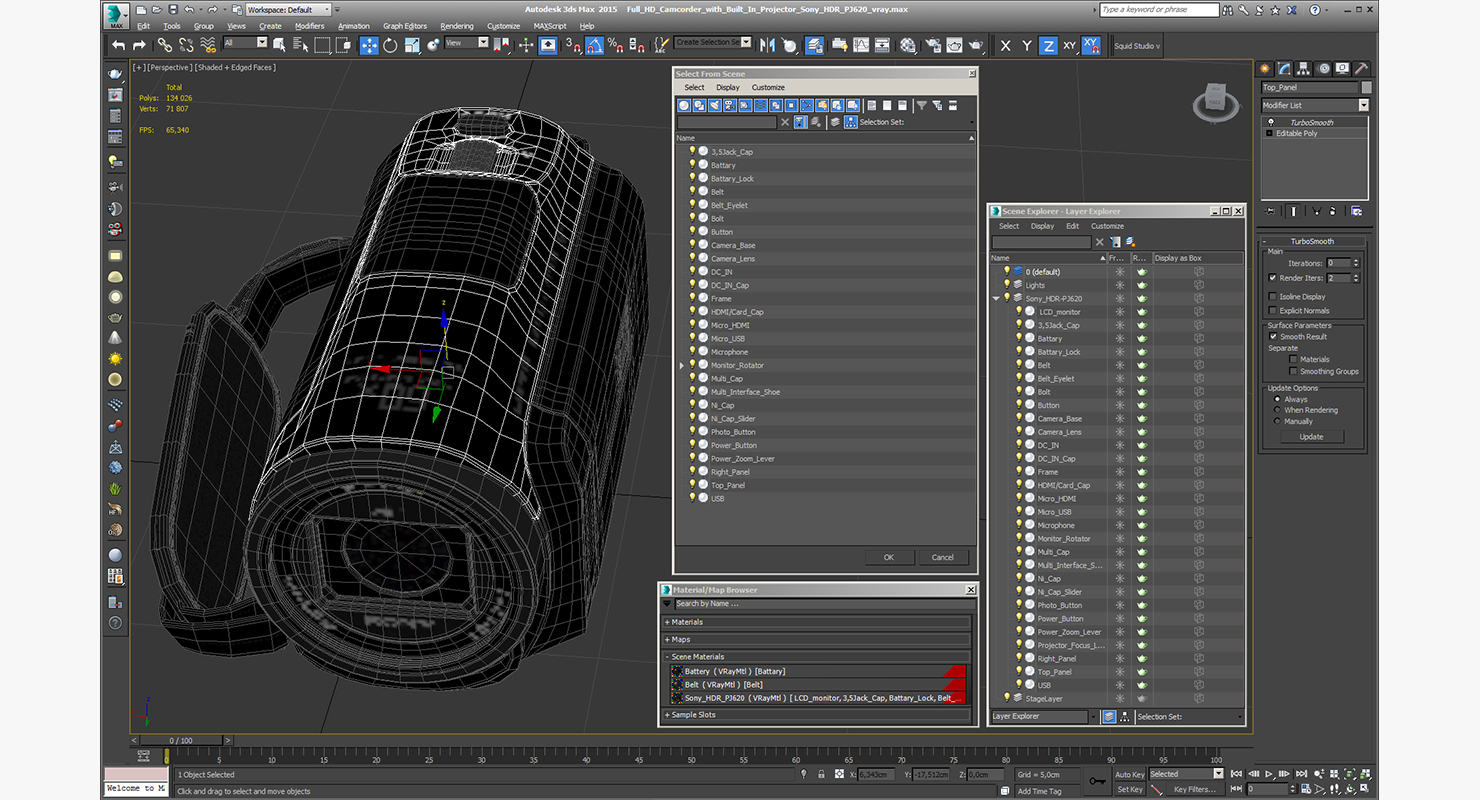1480x800 pixels.
Task: Click the Auto Key button
Action: coord(1129,774)
